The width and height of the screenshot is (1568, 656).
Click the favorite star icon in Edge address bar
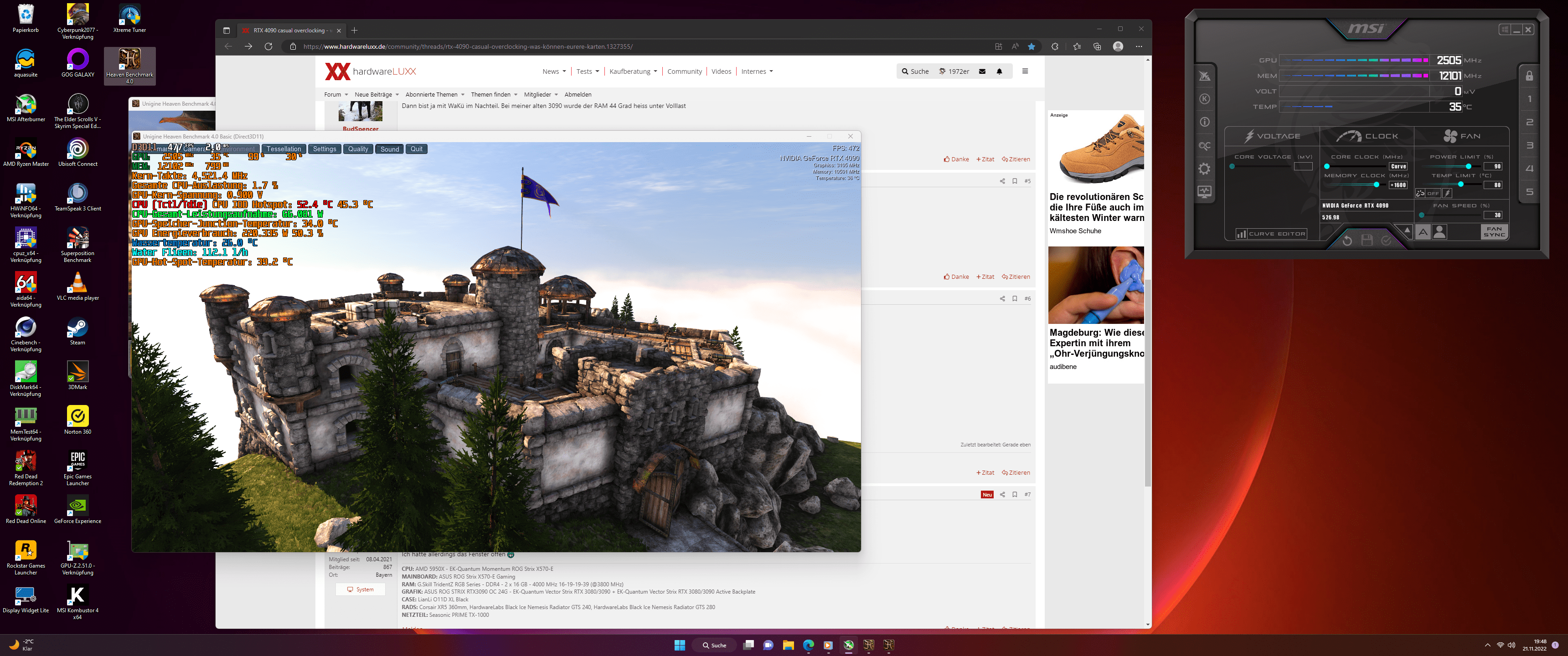click(1031, 46)
